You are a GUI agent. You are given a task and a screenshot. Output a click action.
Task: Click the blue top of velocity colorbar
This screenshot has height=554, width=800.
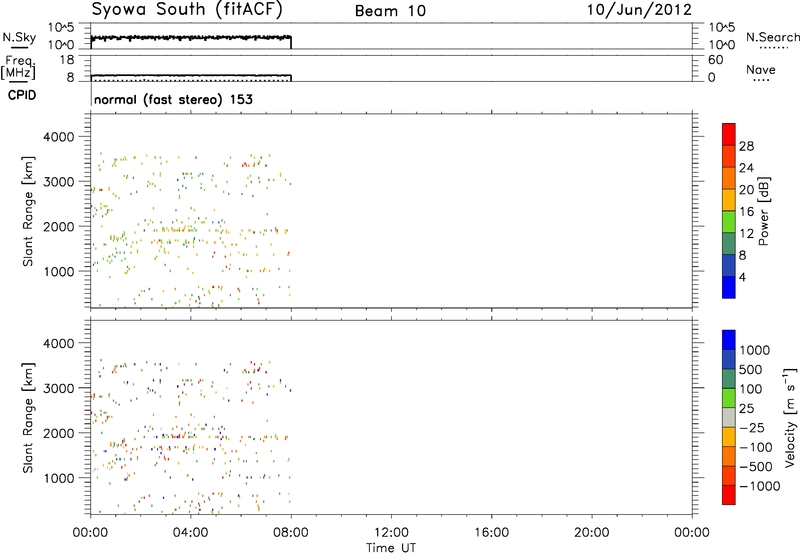click(729, 340)
